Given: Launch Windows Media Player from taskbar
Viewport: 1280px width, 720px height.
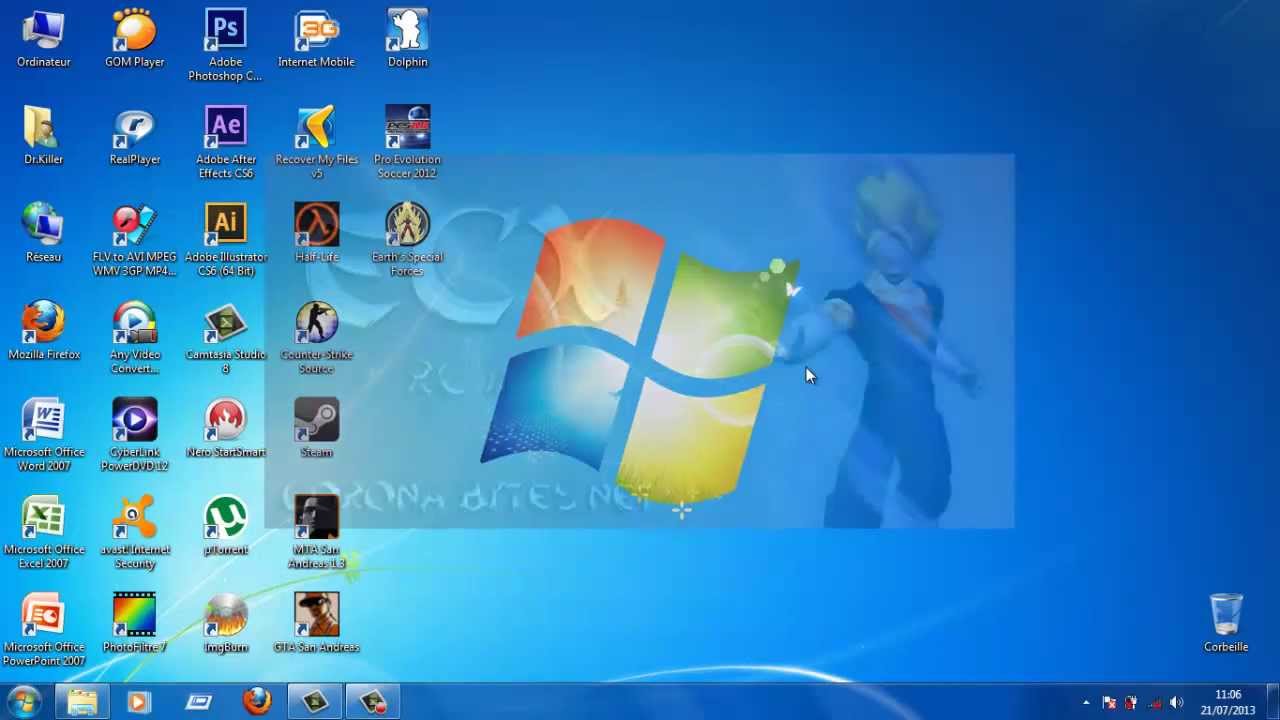Looking at the screenshot, I should coord(138,702).
